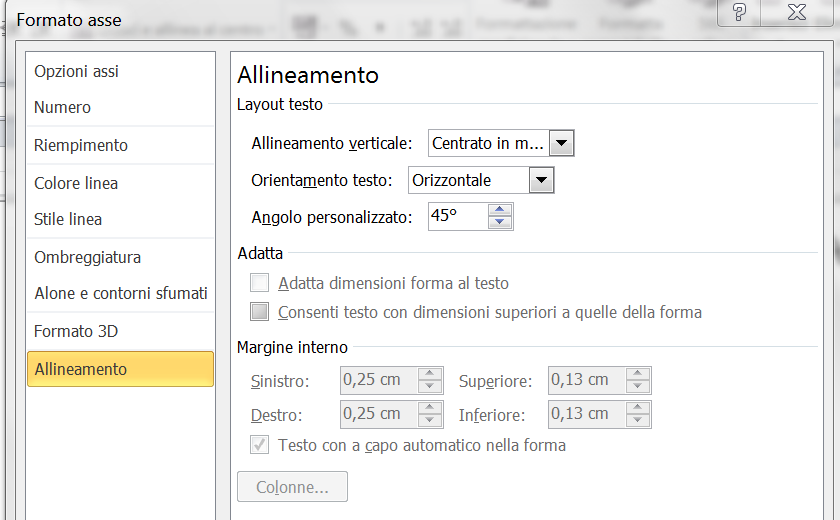
Task: Toggle Adatta dimensioni forma al testo
Action: [260, 283]
